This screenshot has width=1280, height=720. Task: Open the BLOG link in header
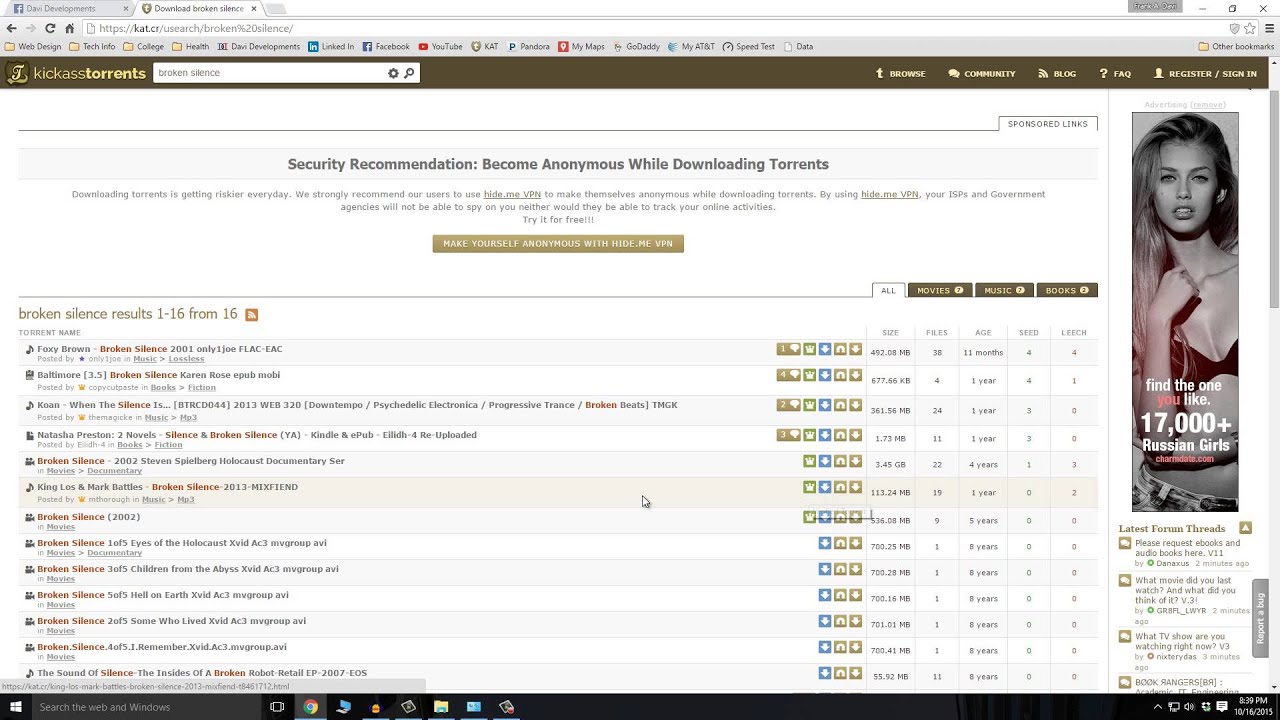click(x=1057, y=73)
